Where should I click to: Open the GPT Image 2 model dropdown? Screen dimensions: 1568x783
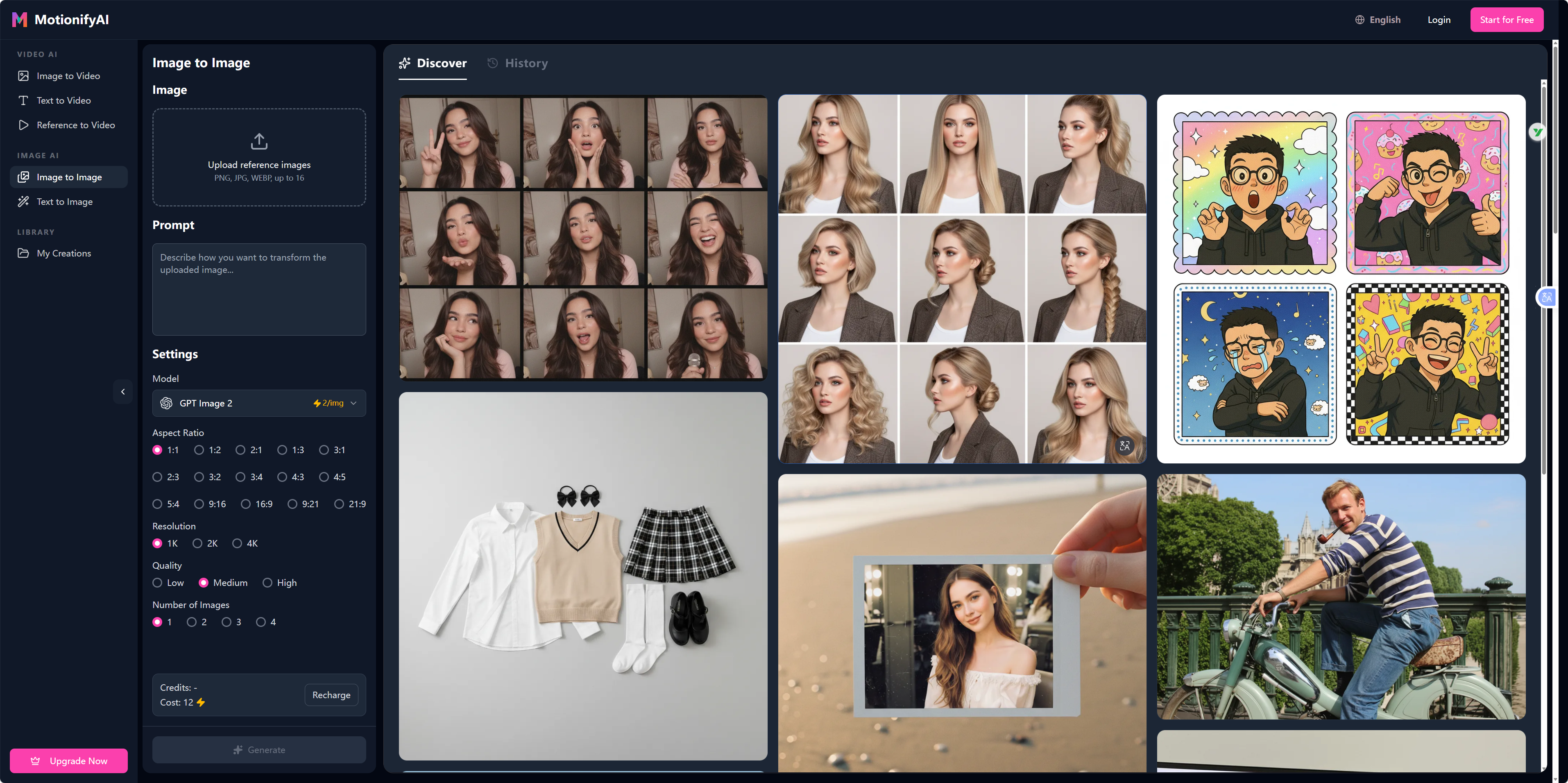tap(259, 403)
